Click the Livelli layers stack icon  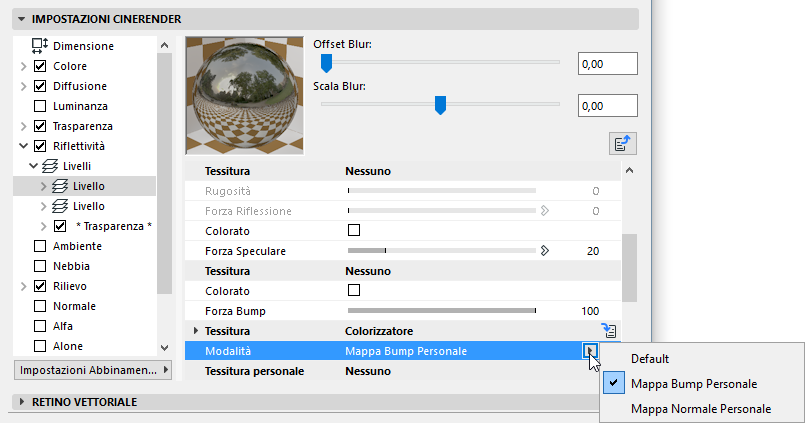[x=52, y=166]
